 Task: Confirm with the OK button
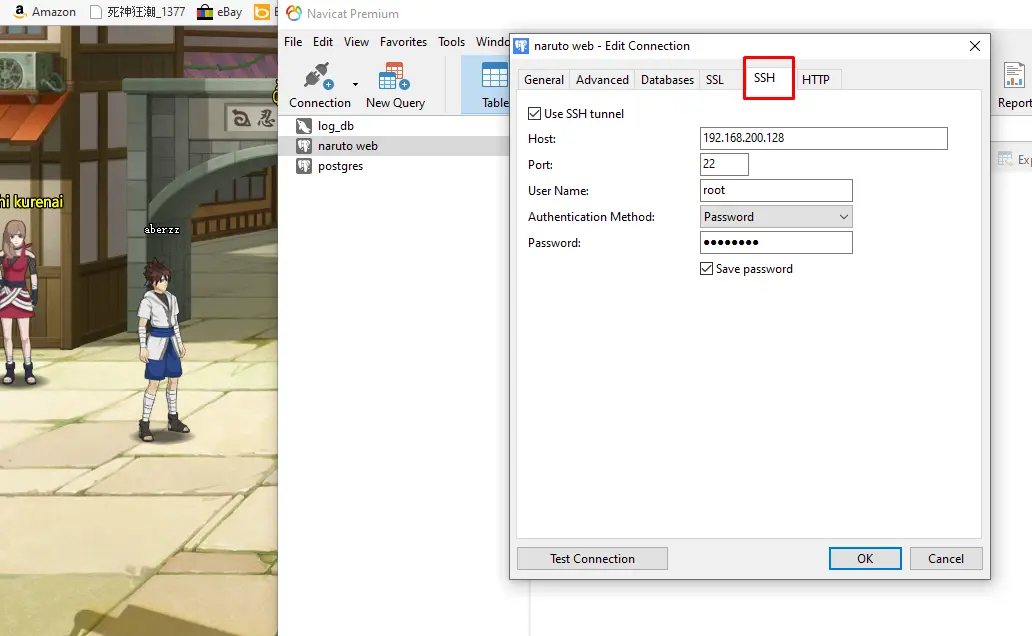pyautogui.click(x=865, y=558)
